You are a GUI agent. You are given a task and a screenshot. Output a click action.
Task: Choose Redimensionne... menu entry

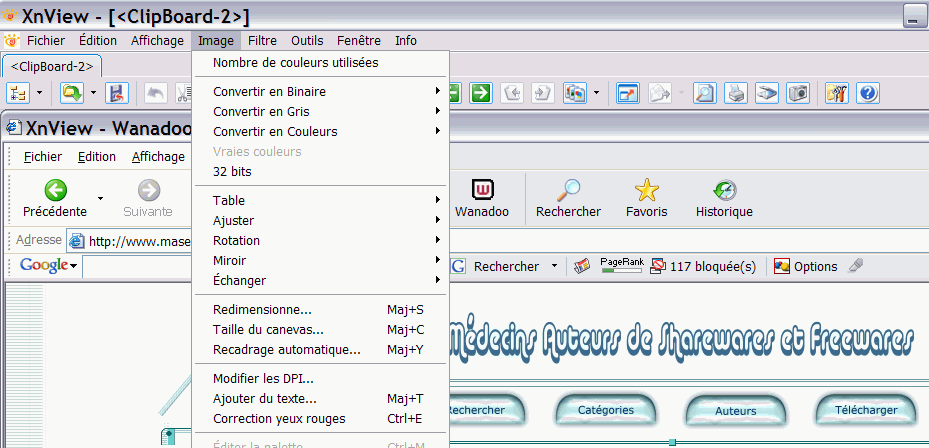click(x=321, y=310)
